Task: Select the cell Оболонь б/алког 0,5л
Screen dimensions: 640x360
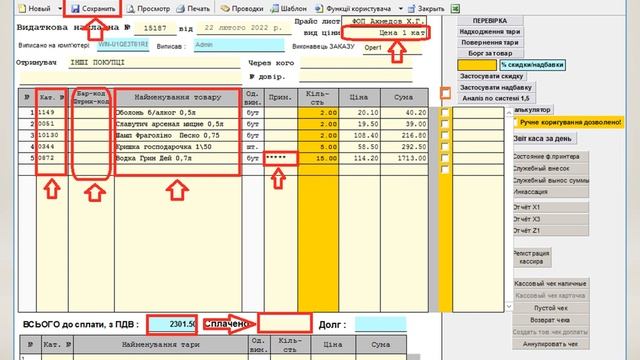Action: pyautogui.click(x=178, y=112)
